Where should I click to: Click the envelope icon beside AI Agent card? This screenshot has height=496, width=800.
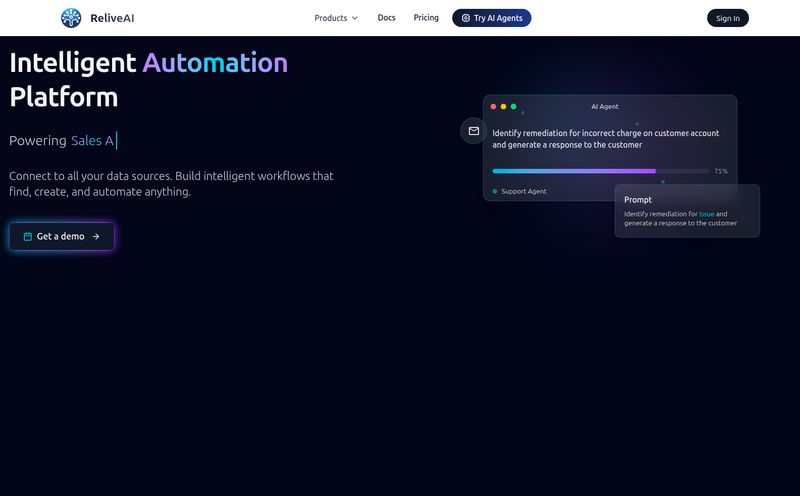[x=473, y=131]
